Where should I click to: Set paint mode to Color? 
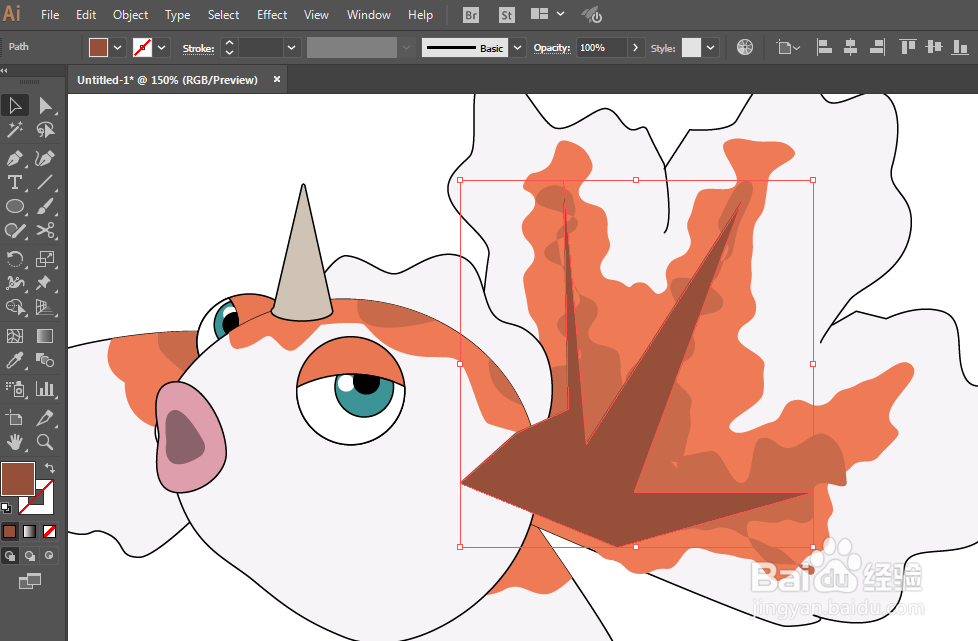click(x=9, y=531)
